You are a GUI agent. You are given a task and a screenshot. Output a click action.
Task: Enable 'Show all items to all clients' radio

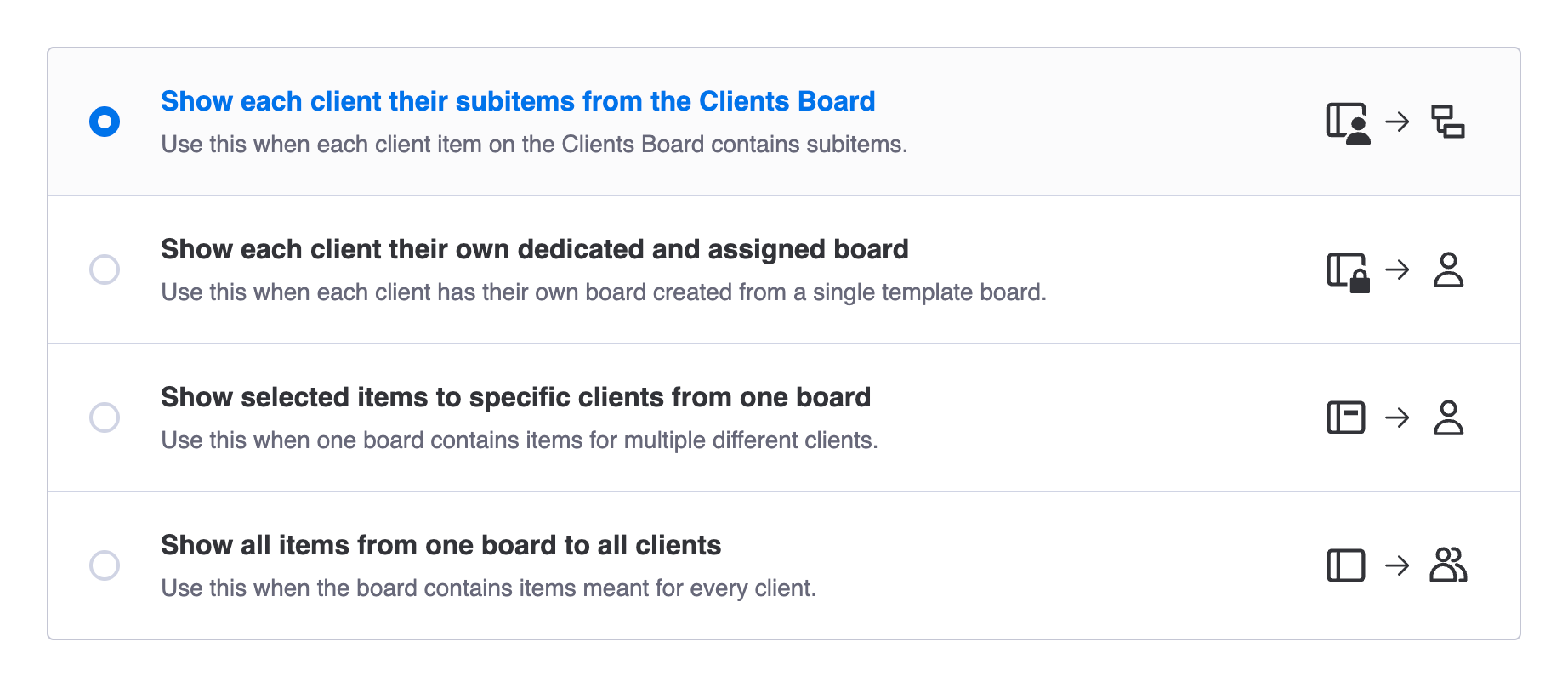point(105,565)
